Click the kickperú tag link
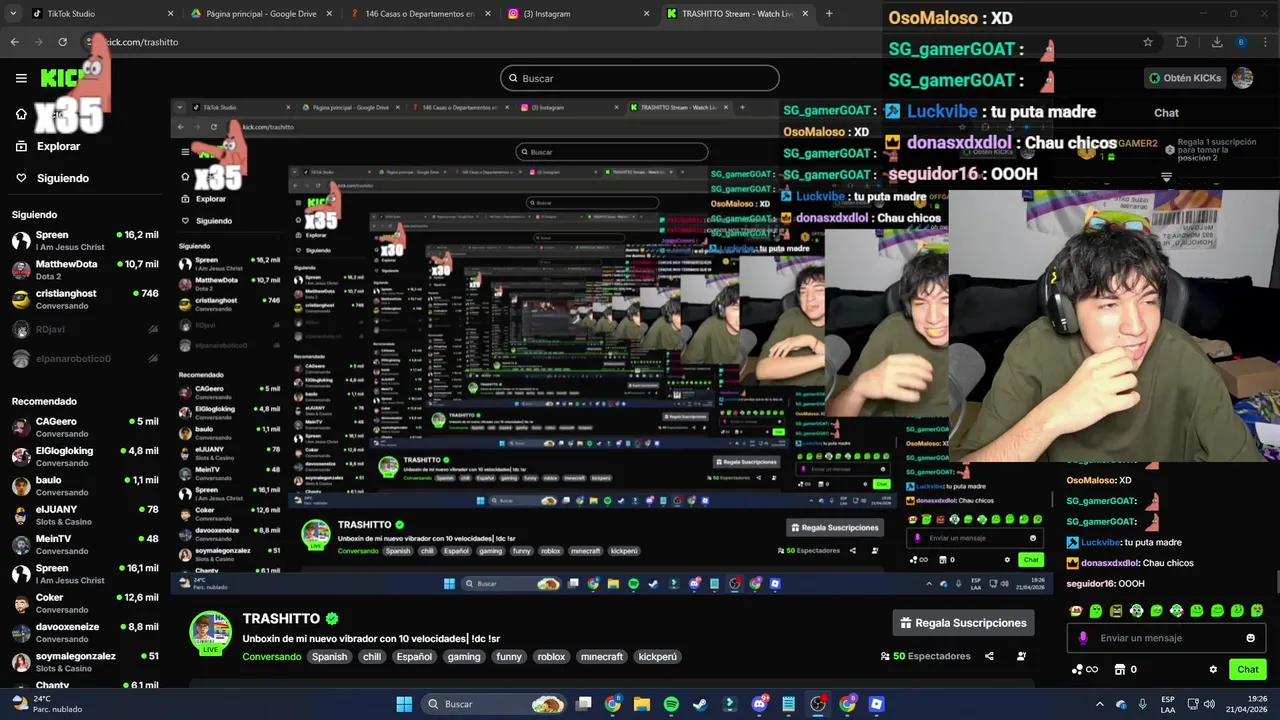1280x720 pixels. [x=658, y=657]
